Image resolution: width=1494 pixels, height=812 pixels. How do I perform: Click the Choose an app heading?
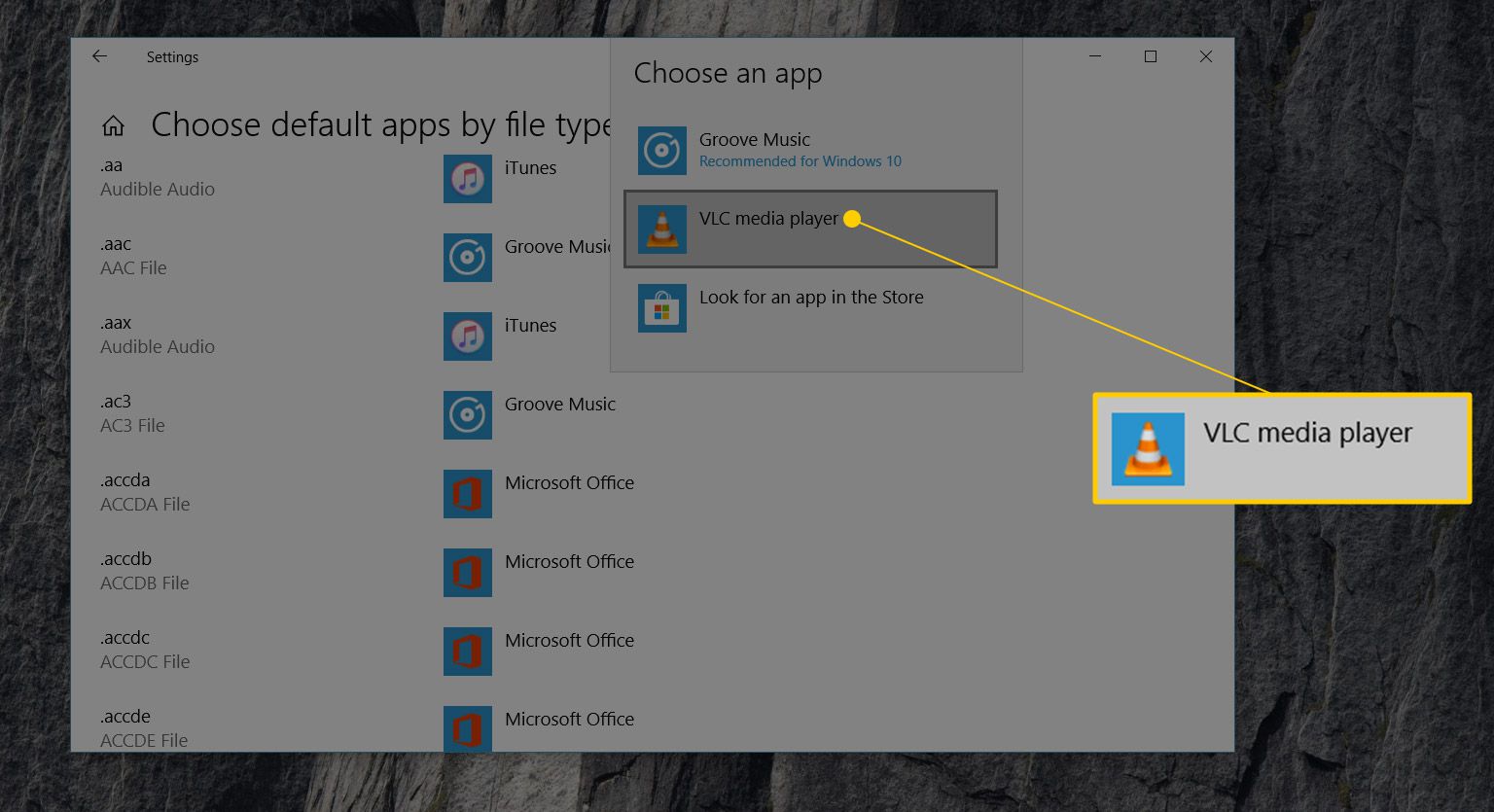729,74
